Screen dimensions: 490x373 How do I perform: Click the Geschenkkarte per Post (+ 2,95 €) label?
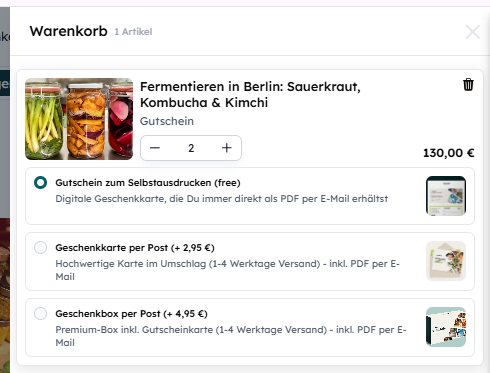[x=135, y=248]
